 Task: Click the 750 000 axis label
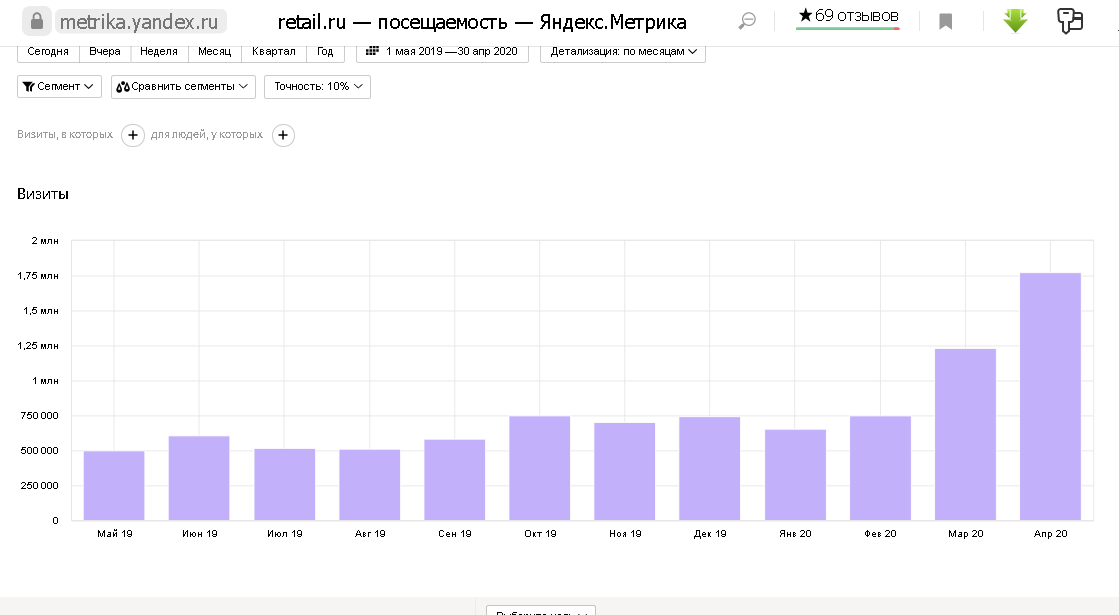[x=39, y=415]
